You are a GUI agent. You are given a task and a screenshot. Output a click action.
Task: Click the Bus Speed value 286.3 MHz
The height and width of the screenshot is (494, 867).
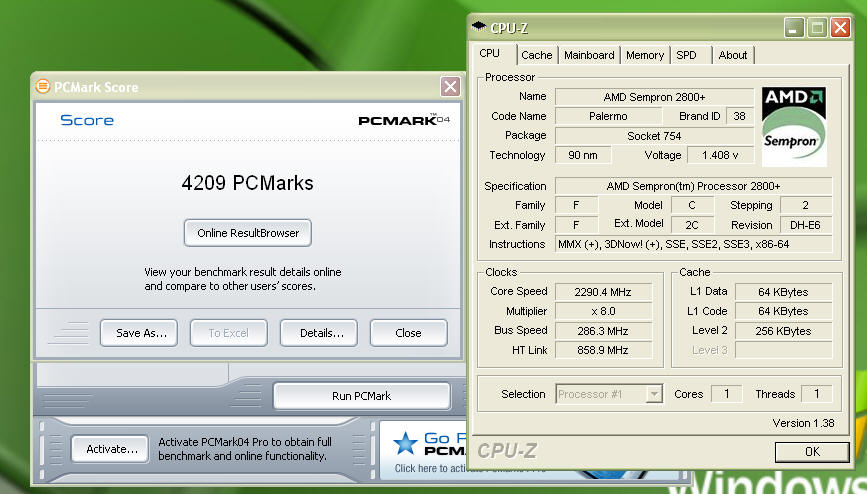[603, 331]
